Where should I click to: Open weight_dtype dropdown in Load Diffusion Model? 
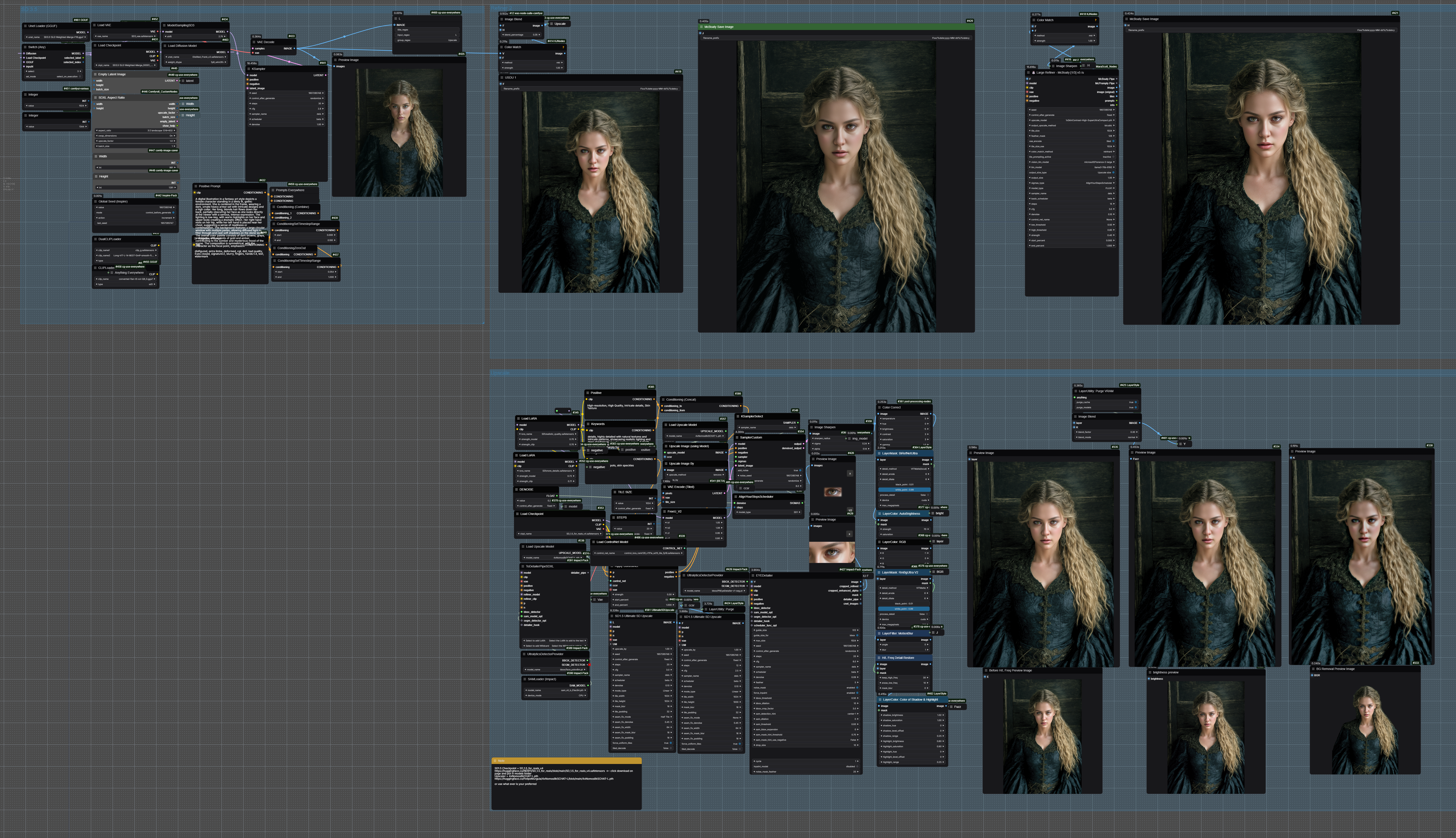click(x=196, y=62)
